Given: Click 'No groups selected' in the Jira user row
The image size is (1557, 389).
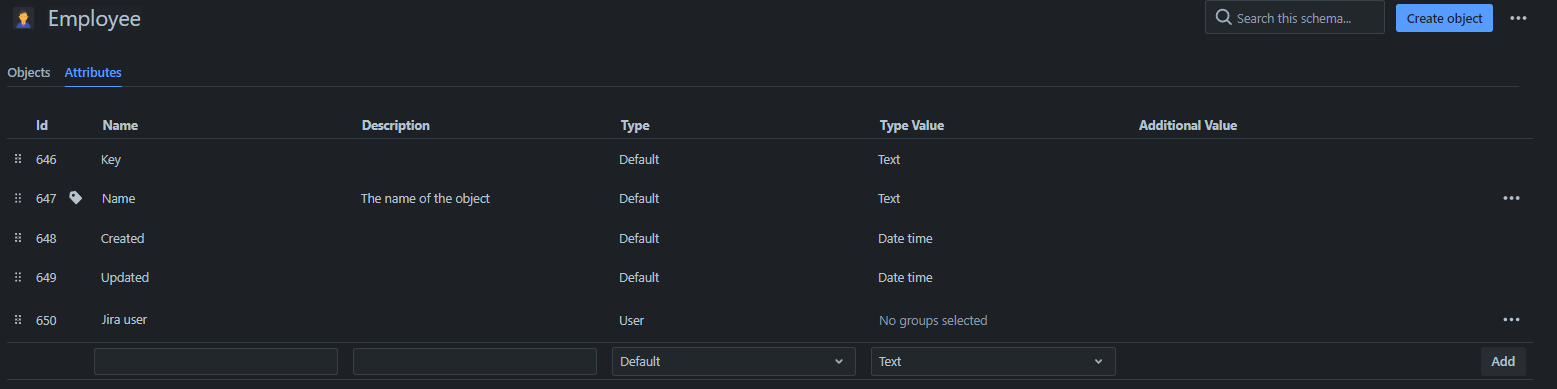Looking at the screenshot, I should click(933, 320).
